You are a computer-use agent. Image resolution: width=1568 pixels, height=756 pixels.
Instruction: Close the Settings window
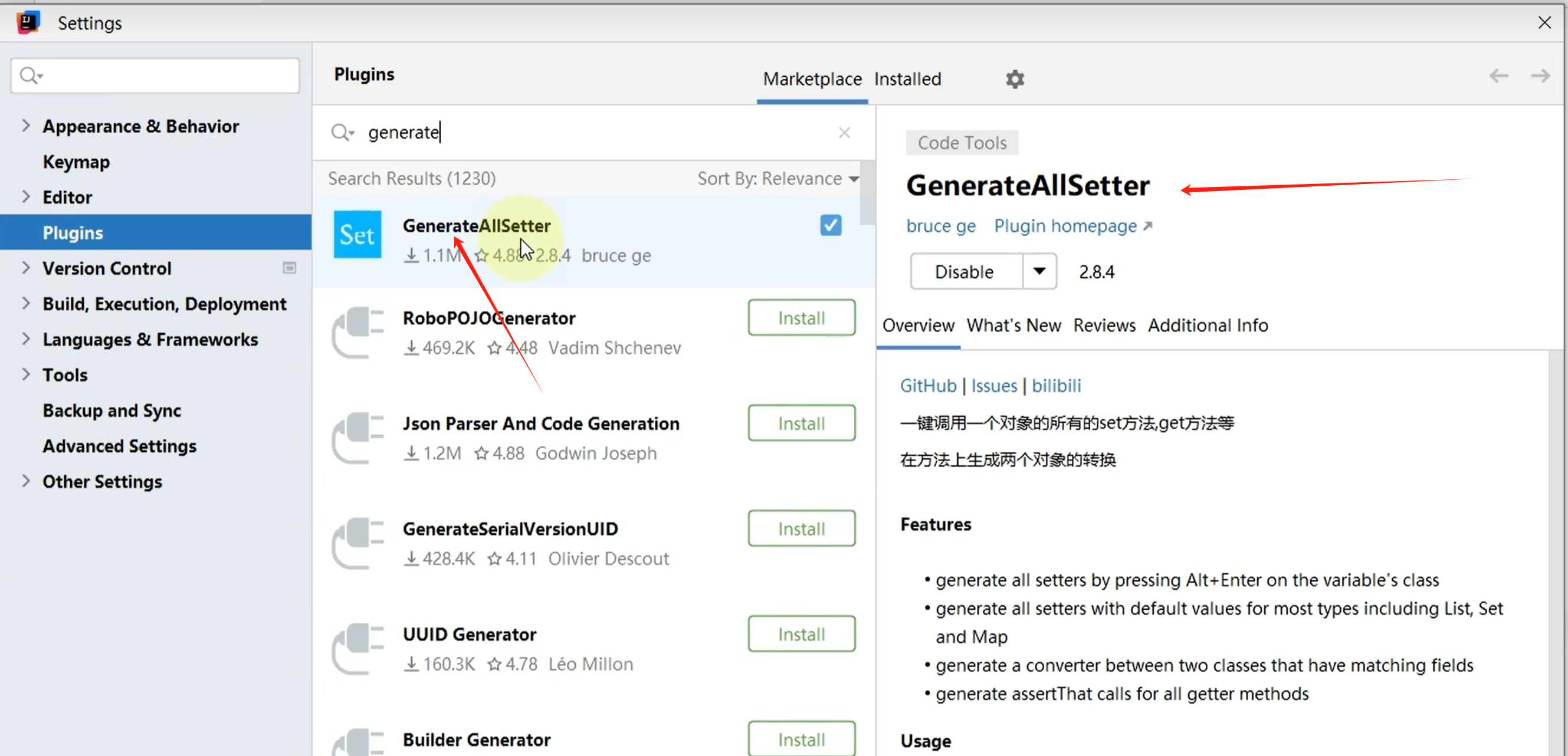[1544, 22]
